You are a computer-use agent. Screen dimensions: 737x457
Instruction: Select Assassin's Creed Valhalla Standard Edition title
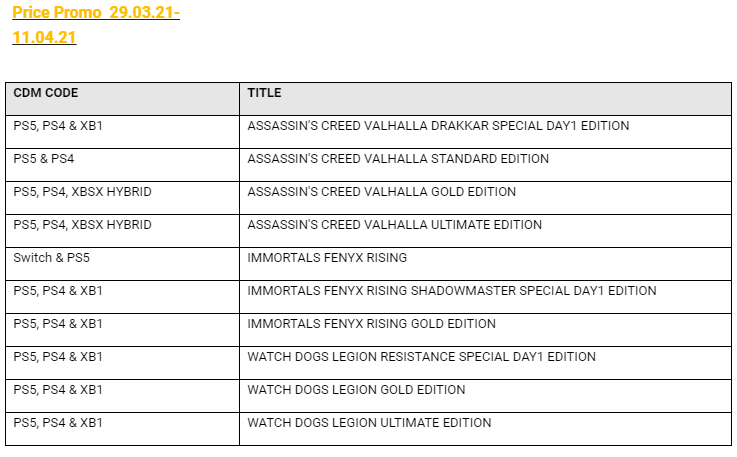(398, 159)
